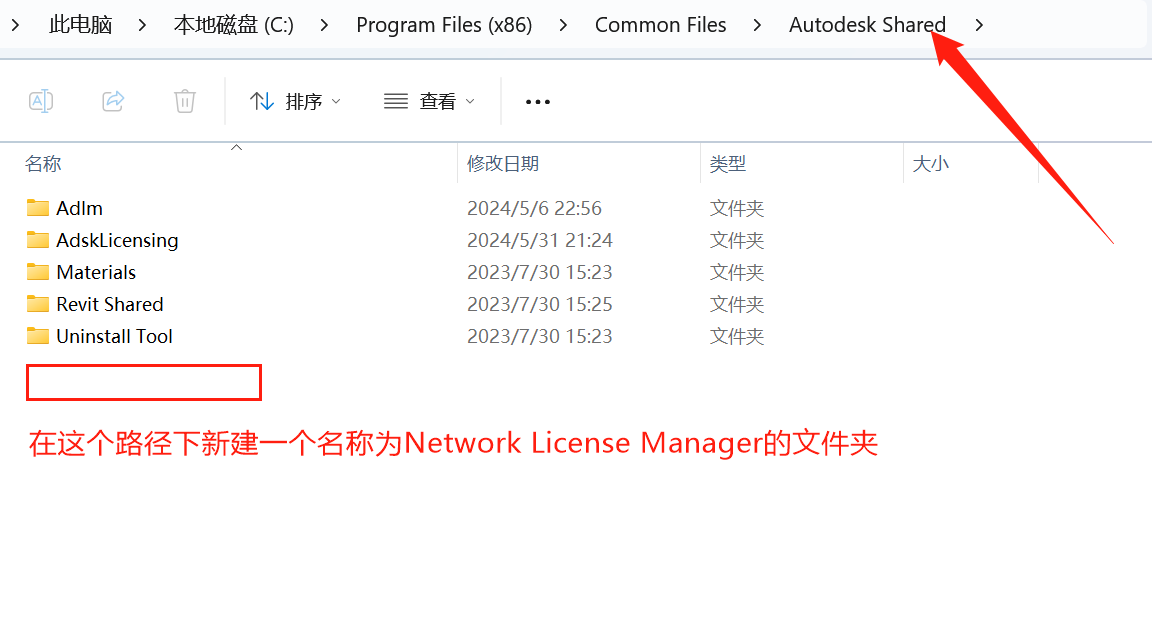Open the more options ellipsis icon

tap(537, 101)
